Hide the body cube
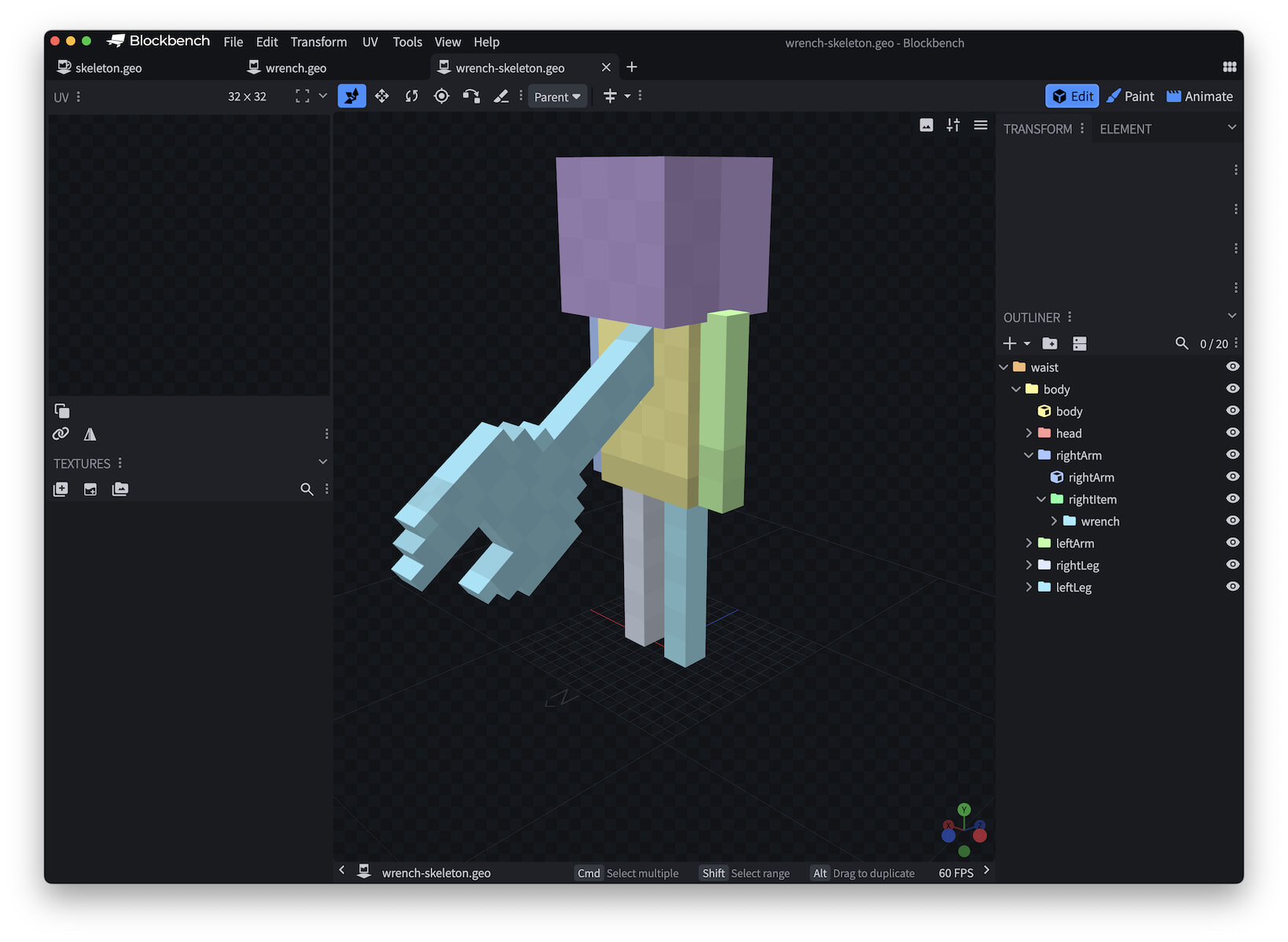1288x942 pixels. [1233, 411]
